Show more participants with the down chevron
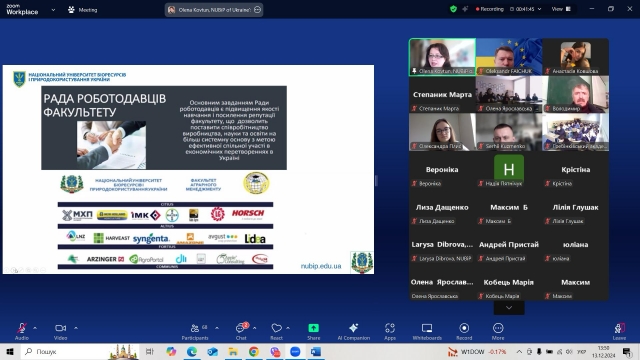This screenshot has width=640, height=360. pyautogui.click(x=509, y=308)
